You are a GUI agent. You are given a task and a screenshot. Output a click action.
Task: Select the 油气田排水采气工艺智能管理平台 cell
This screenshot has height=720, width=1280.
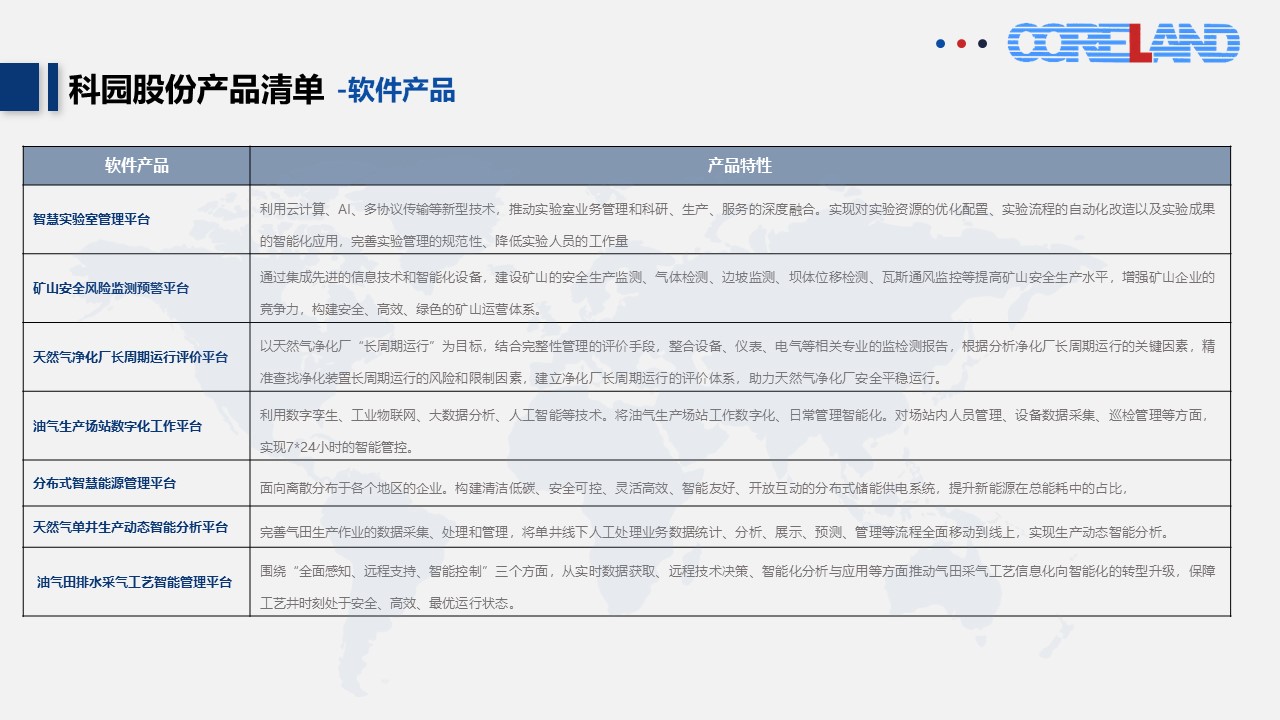(x=137, y=581)
